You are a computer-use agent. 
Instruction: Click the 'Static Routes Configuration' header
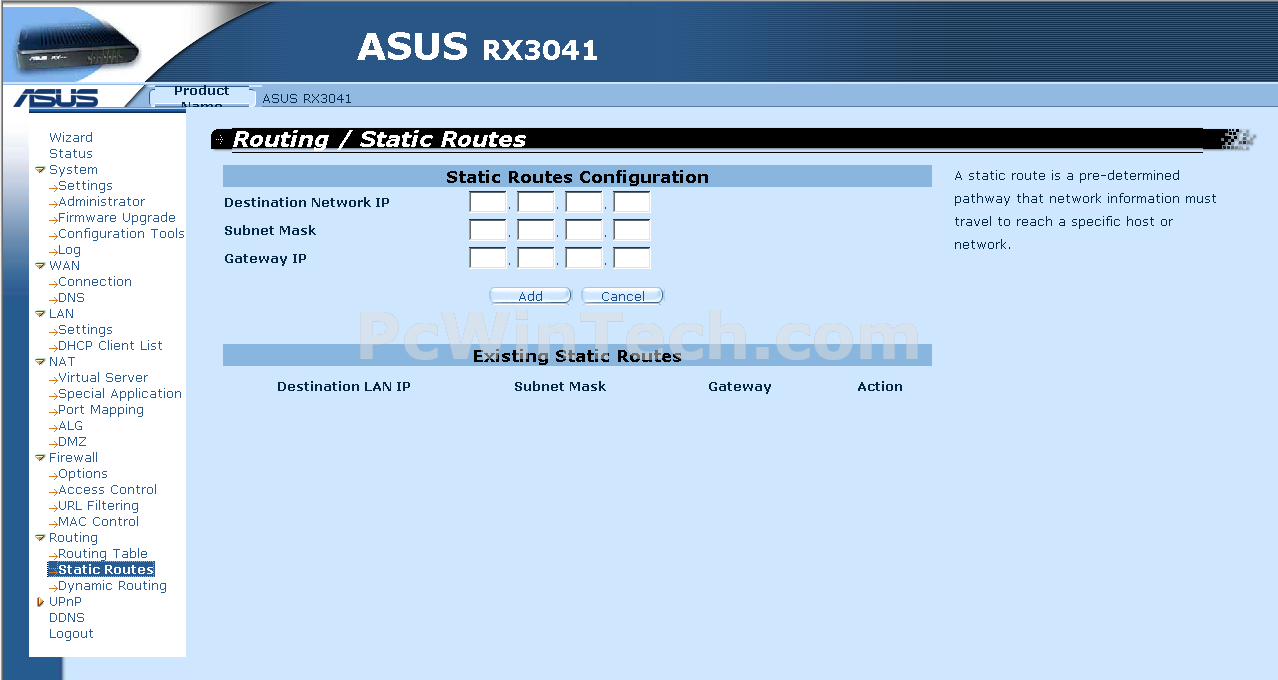pyautogui.click(x=577, y=177)
